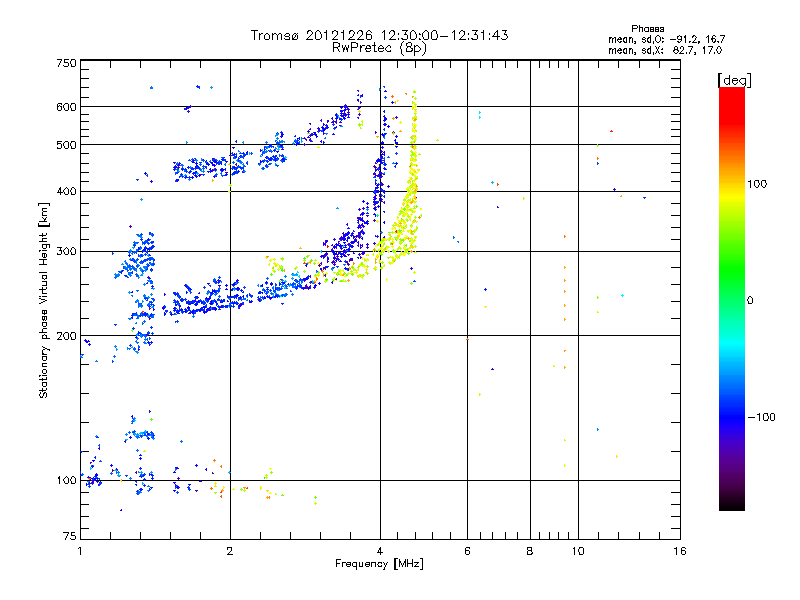Click the phase colorbar gradient

pyautogui.click(x=732, y=298)
